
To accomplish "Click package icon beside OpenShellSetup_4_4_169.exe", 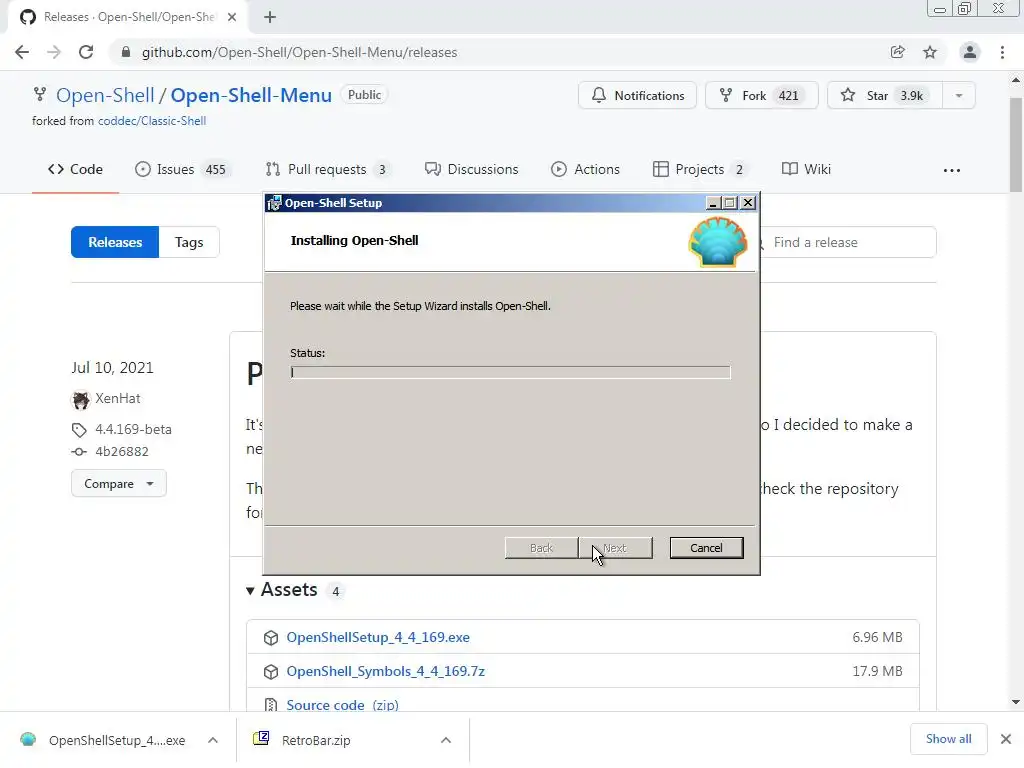I will tap(270, 638).
